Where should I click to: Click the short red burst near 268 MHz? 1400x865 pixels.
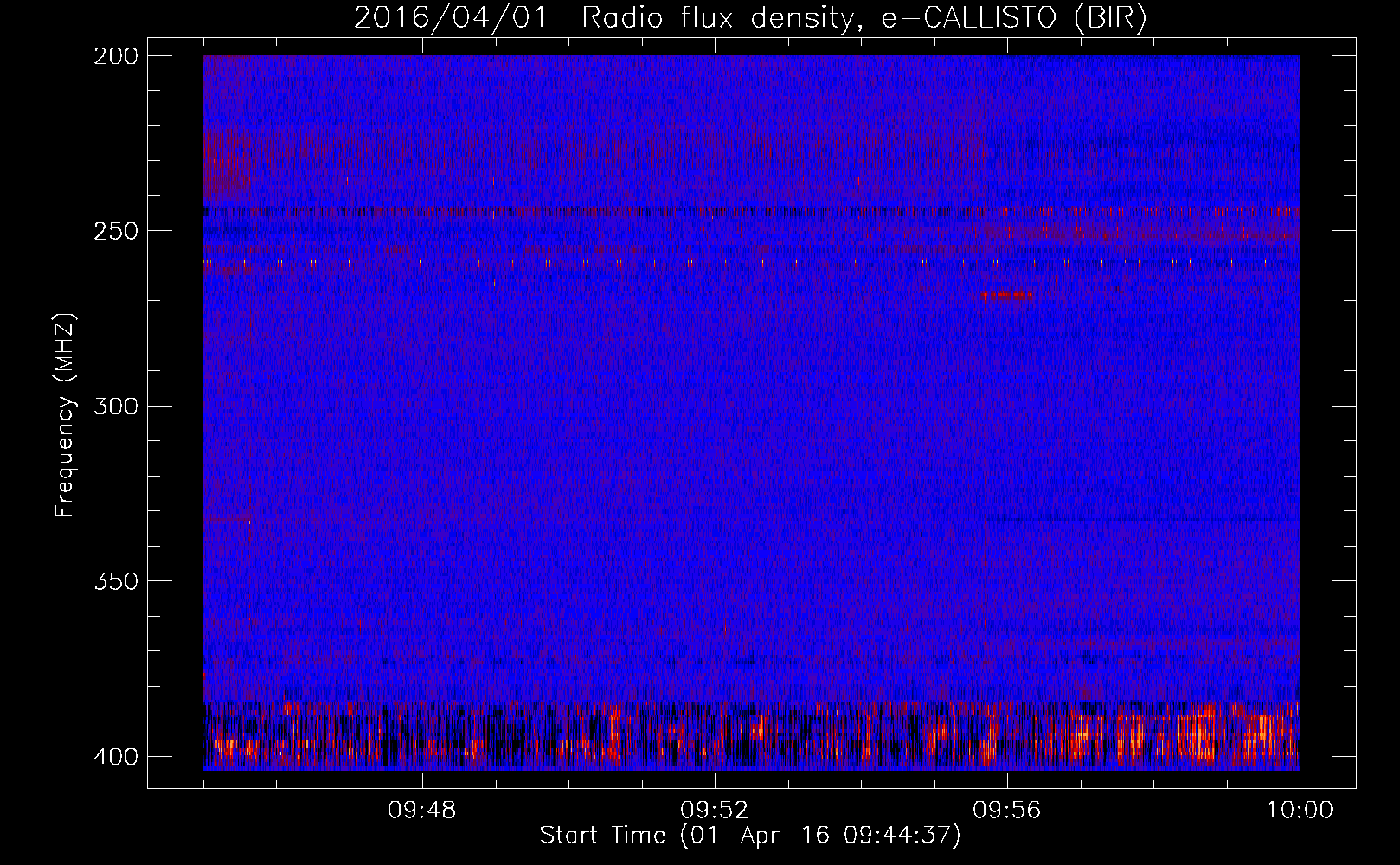1007,296
